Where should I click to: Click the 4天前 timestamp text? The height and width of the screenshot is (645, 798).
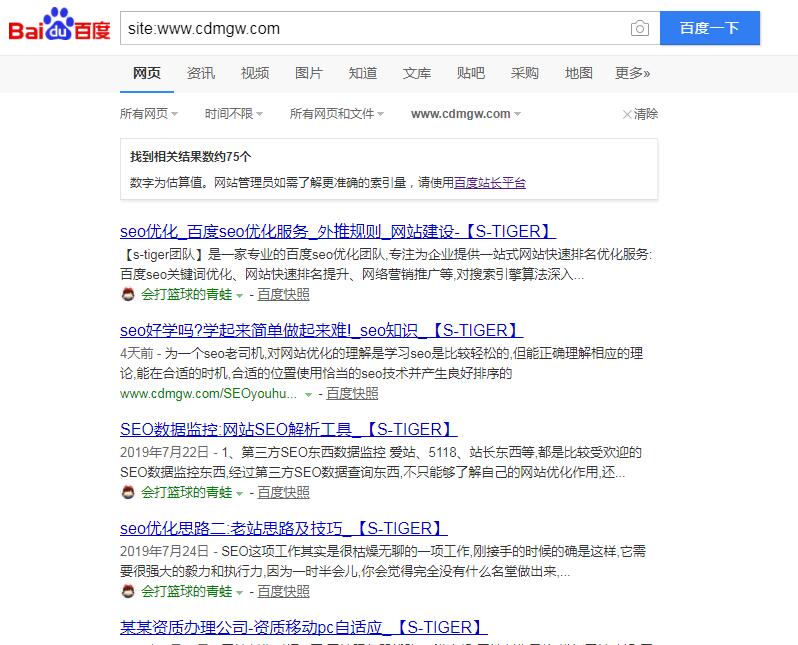click(136, 353)
